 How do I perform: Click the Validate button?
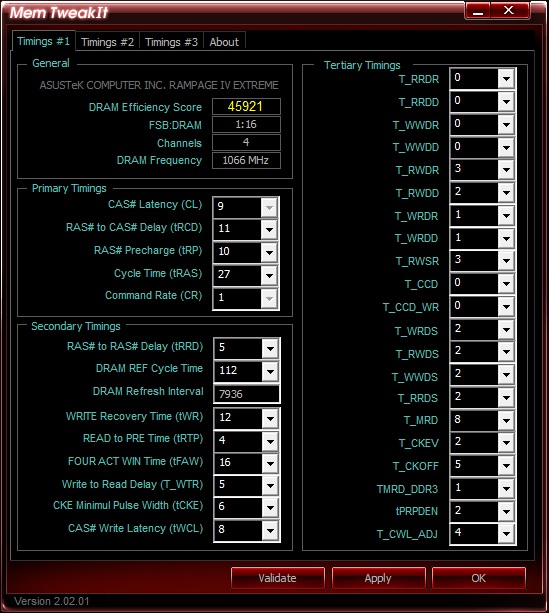point(278,578)
